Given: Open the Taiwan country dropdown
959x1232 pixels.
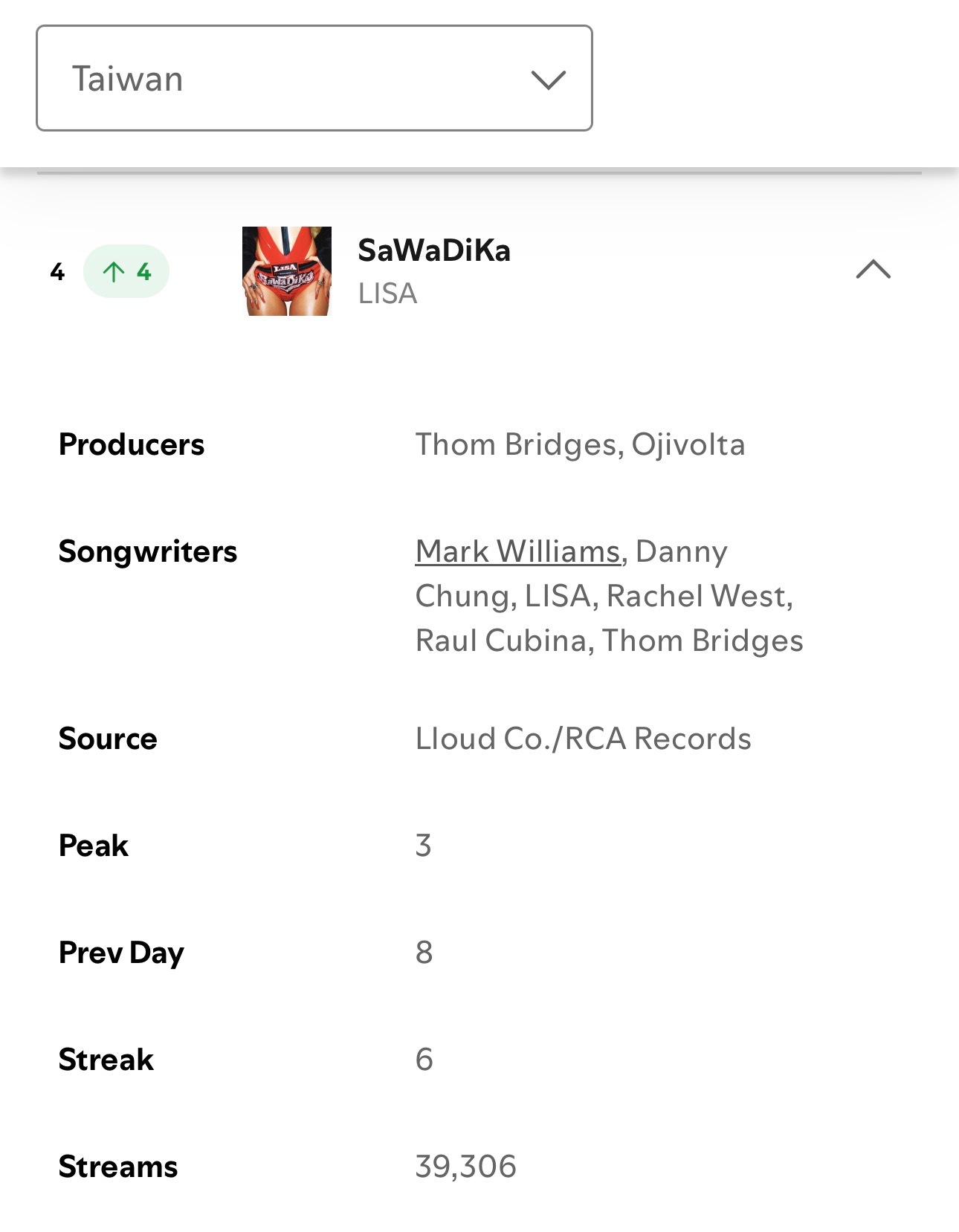Looking at the screenshot, I should pyautogui.click(x=314, y=78).
